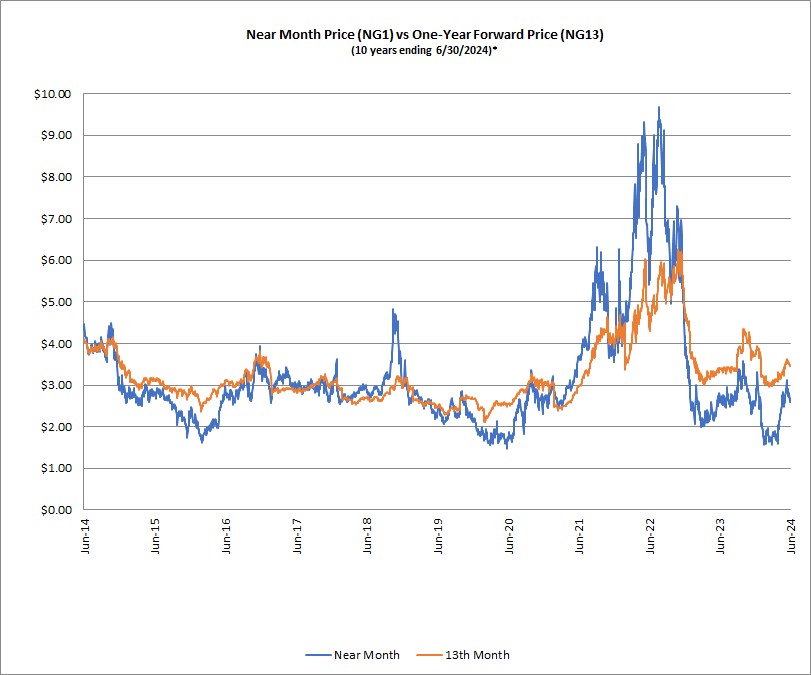Click the chart title about NG1 vs NG13

point(425,35)
